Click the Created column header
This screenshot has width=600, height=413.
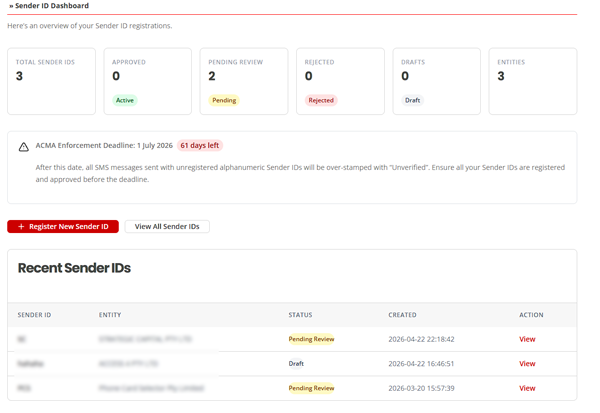point(402,315)
